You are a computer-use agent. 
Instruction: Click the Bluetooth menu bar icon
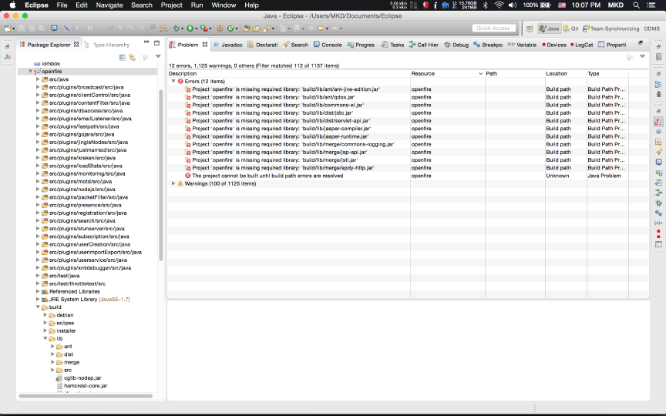click(x=485, y=5)
